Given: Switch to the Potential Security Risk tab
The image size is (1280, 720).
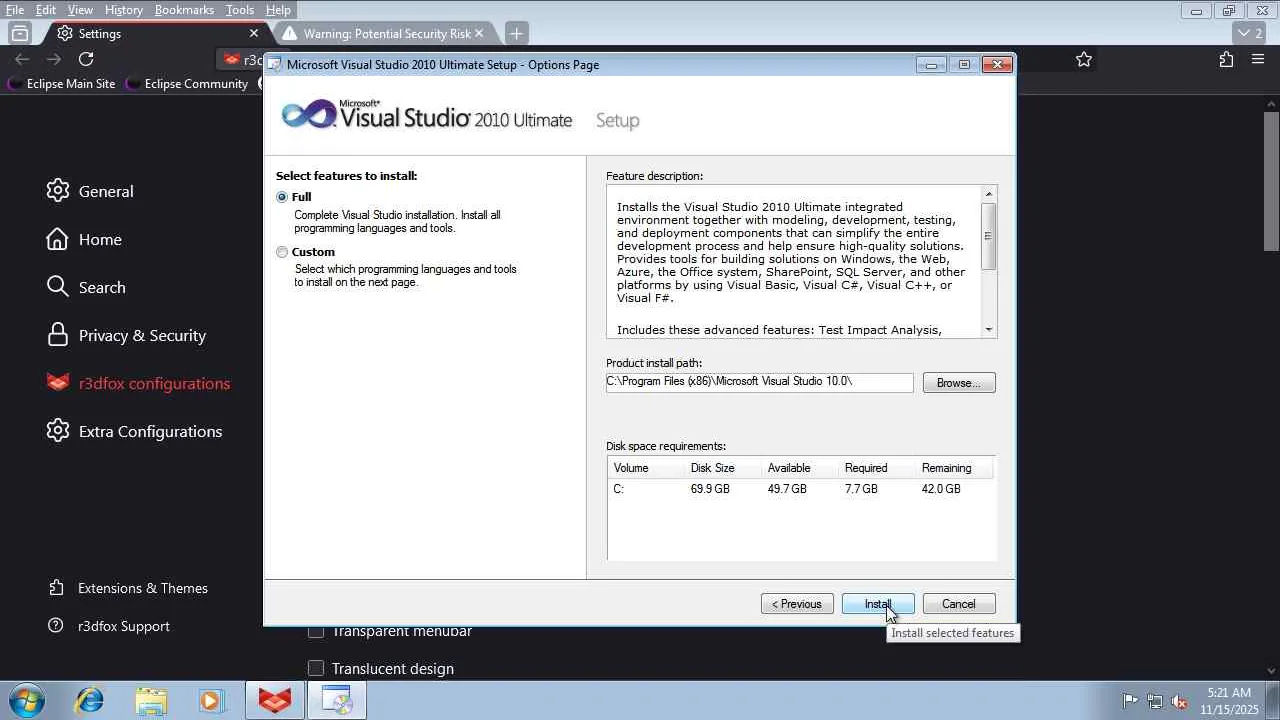Looking at the screenshot, I should (386, 33).
